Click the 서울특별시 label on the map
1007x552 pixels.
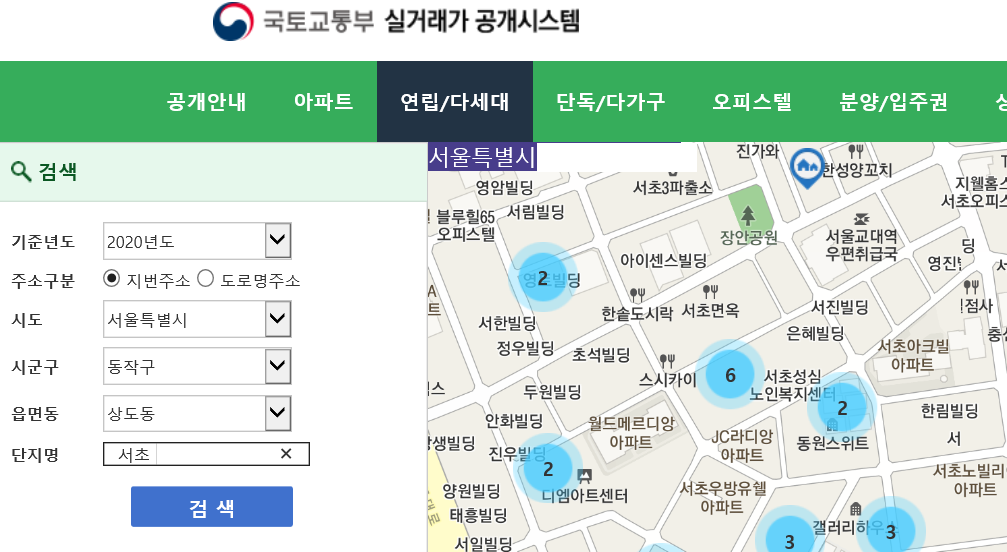pyautogui.click(x=482, y=157)
